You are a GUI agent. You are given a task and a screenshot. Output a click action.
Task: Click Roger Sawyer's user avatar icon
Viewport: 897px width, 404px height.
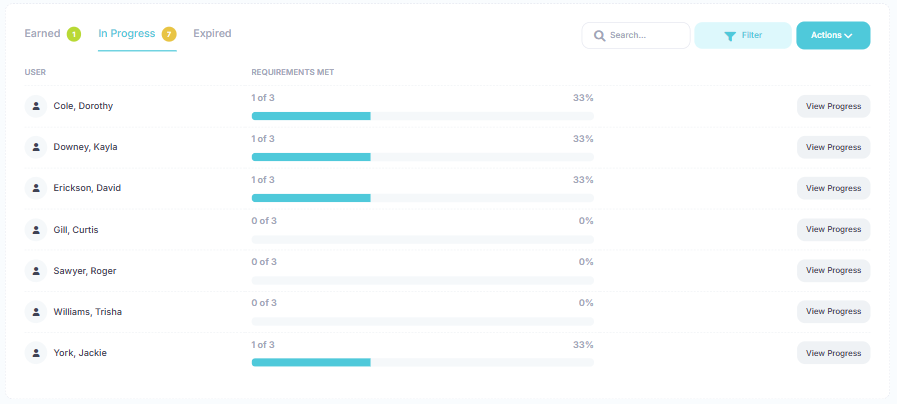pos(36,271)
